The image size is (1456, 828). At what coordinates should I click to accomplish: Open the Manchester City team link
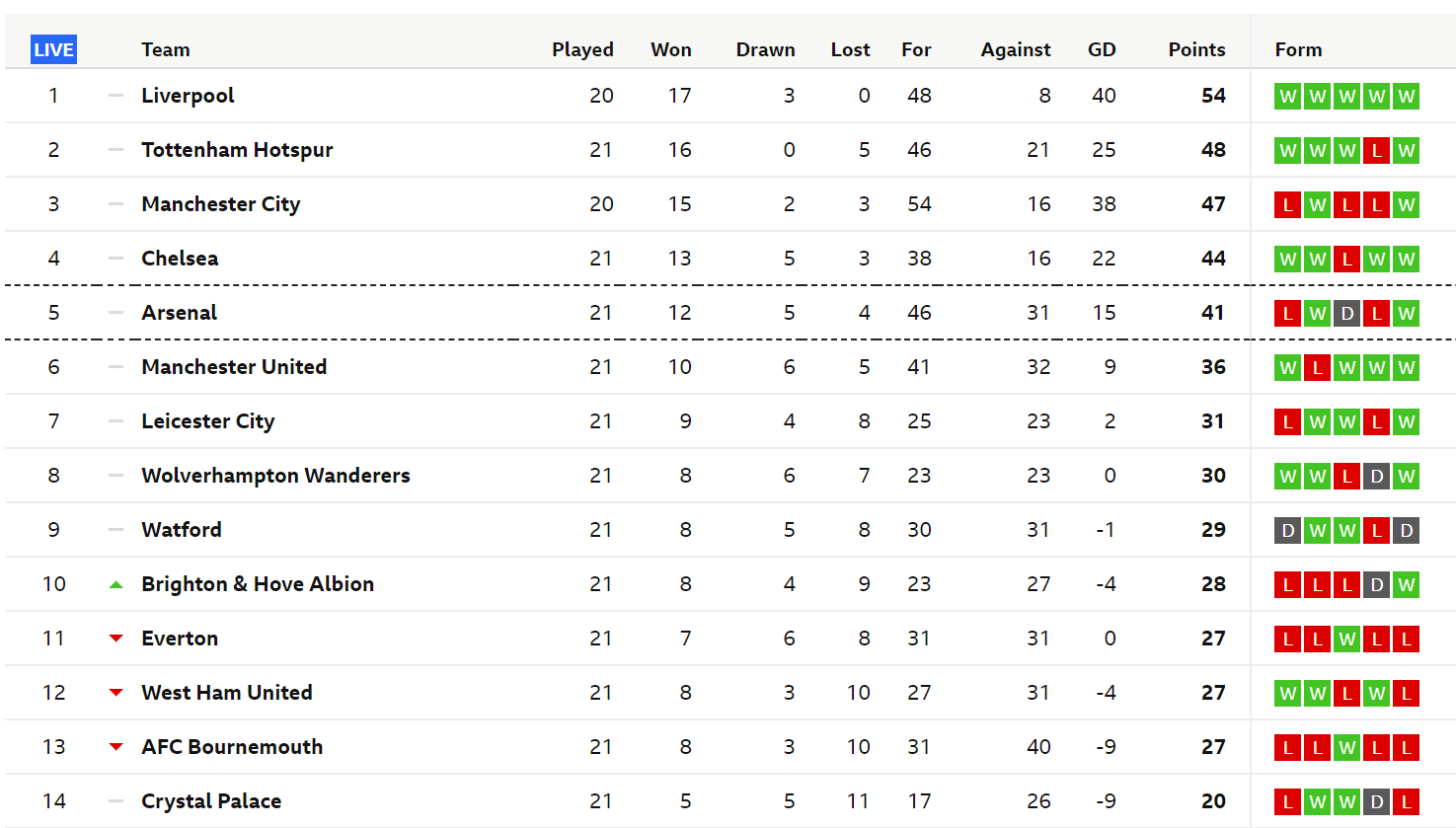coord(221,204)
